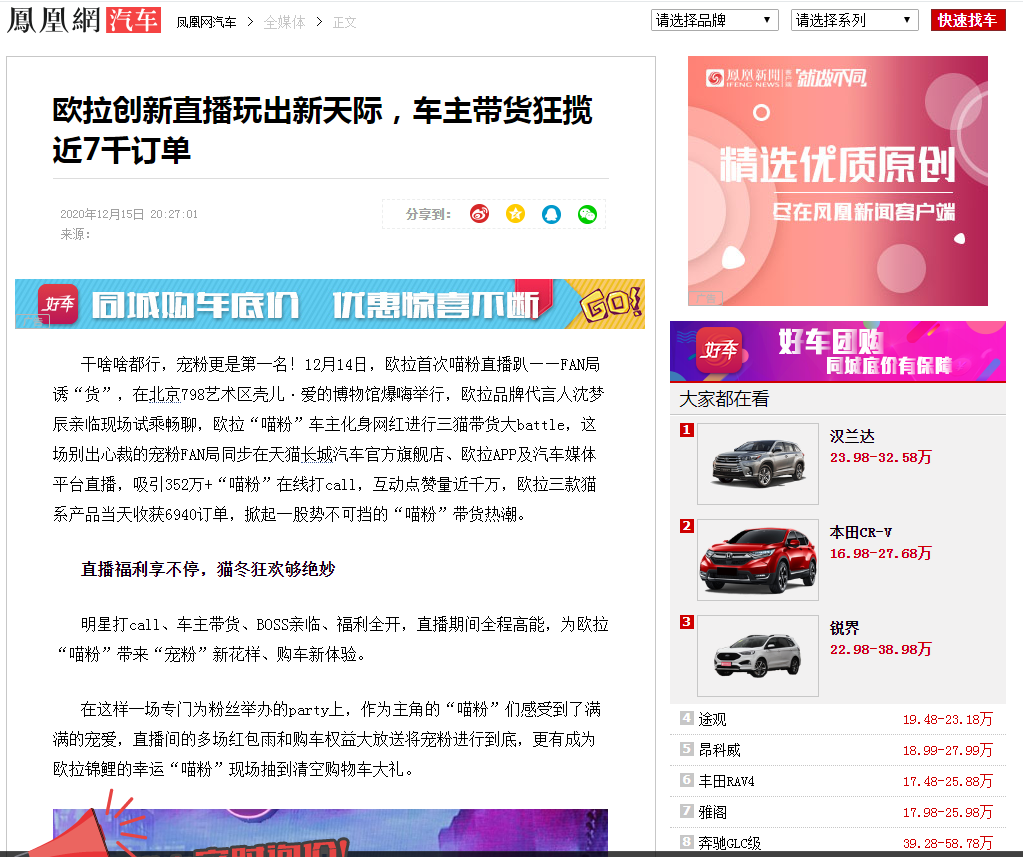Open the 凤凰网 logo at top left

point(53,20)
